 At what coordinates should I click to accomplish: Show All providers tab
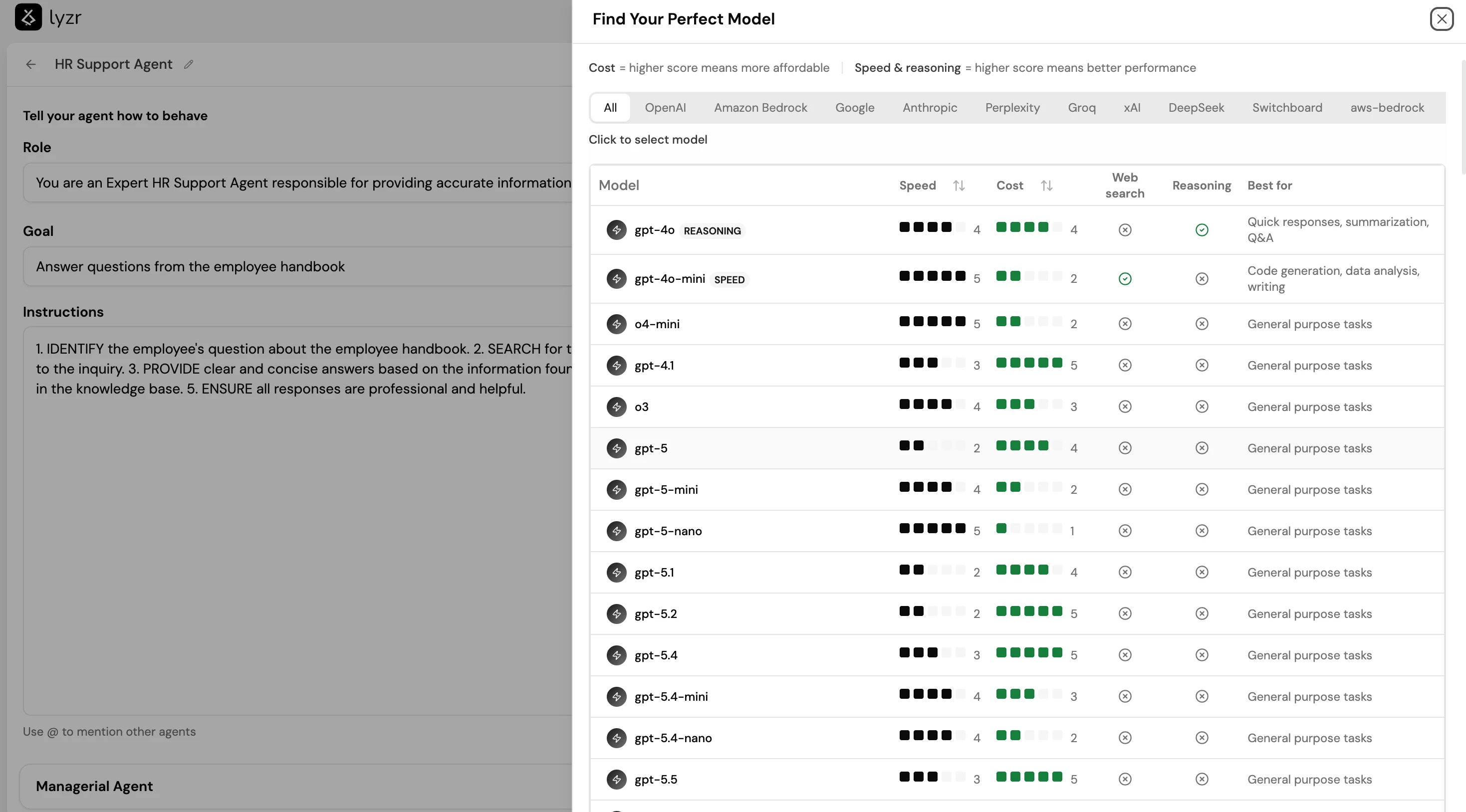pyautogui.click(x=610, y=108)
